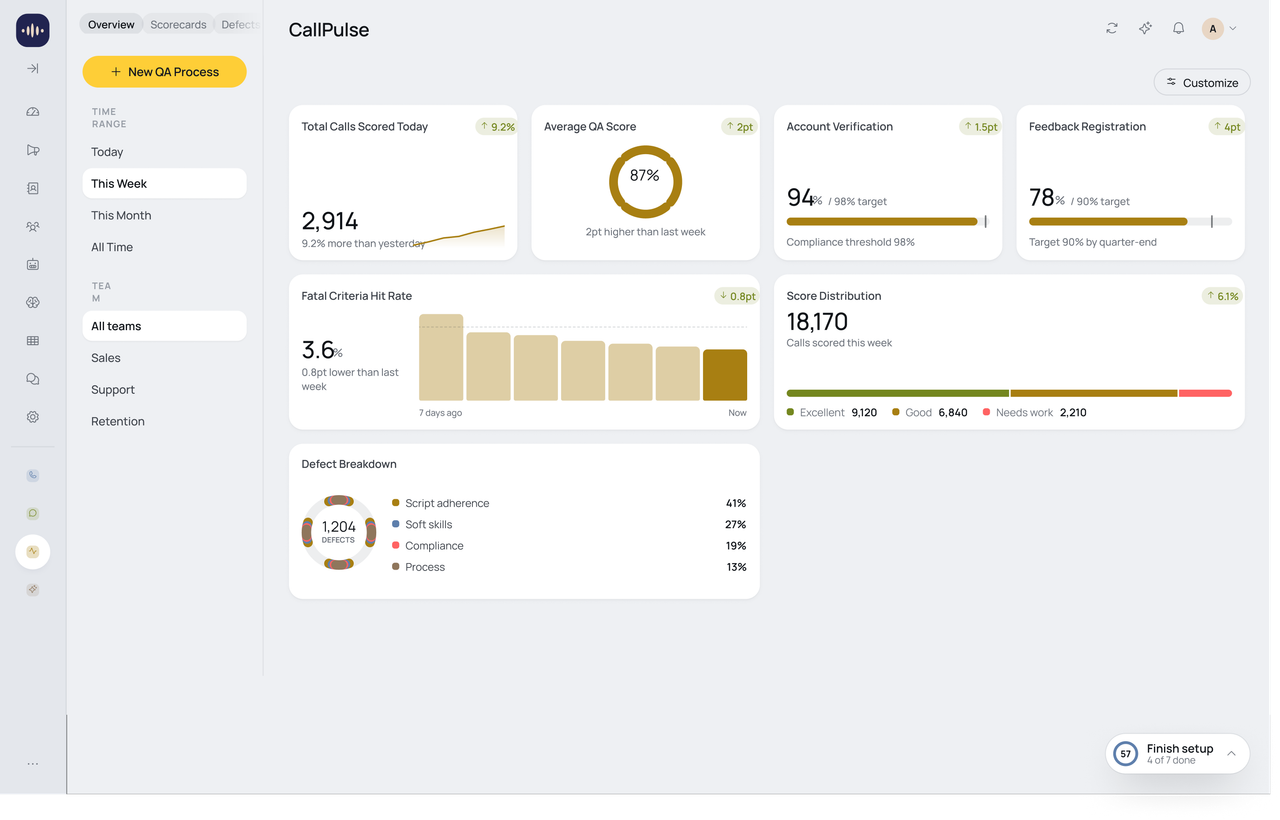Image resolution: width=1280 pixels, height=820 pixels.
Task: Select the All Time time range
Action: pos(165,247)
